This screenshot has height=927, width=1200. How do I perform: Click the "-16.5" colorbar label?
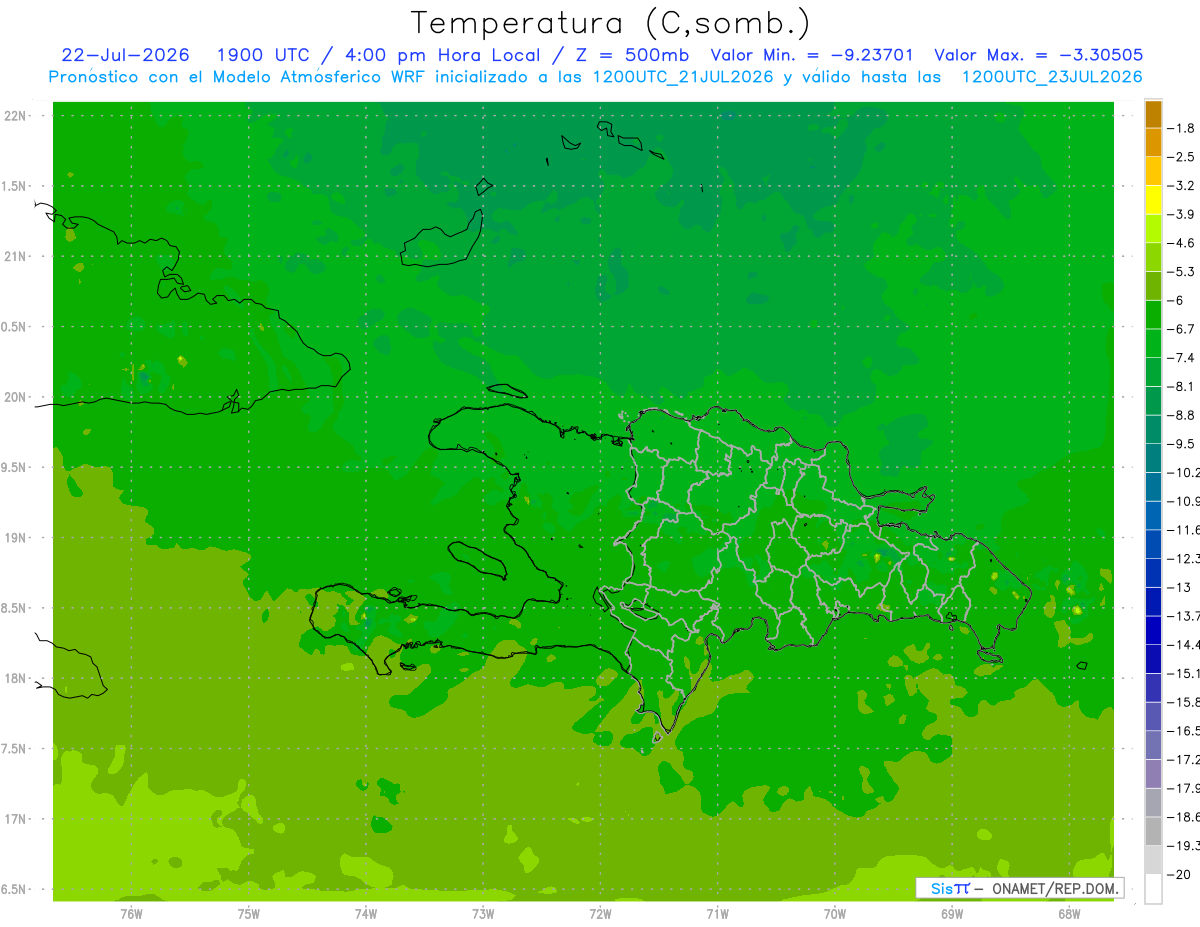click(x=1184, y=731)
